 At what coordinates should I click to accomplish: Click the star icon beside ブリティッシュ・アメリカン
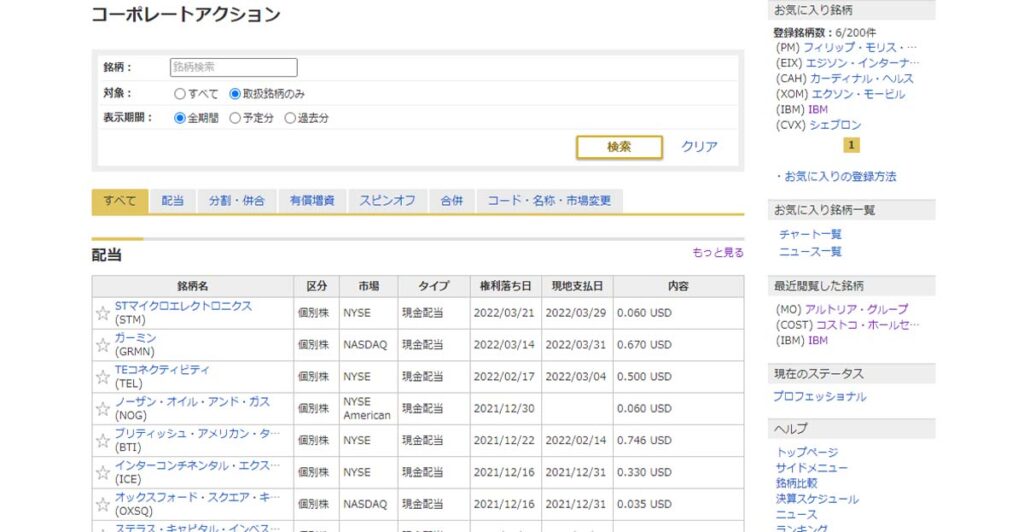[102, 441]
